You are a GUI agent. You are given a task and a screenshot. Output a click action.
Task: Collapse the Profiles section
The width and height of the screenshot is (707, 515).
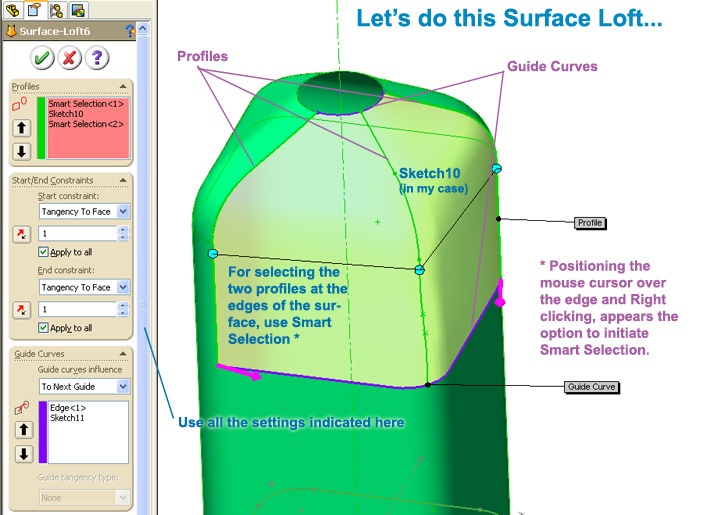point(123,86)
